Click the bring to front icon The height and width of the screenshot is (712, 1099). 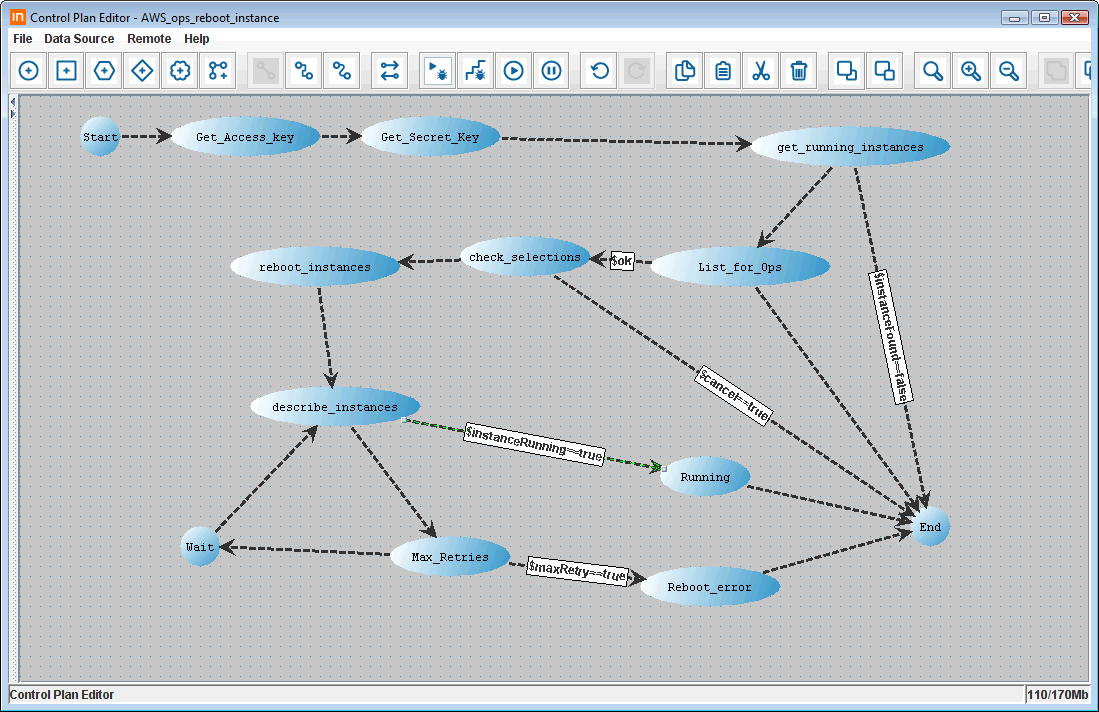click(x=847, y=71)
